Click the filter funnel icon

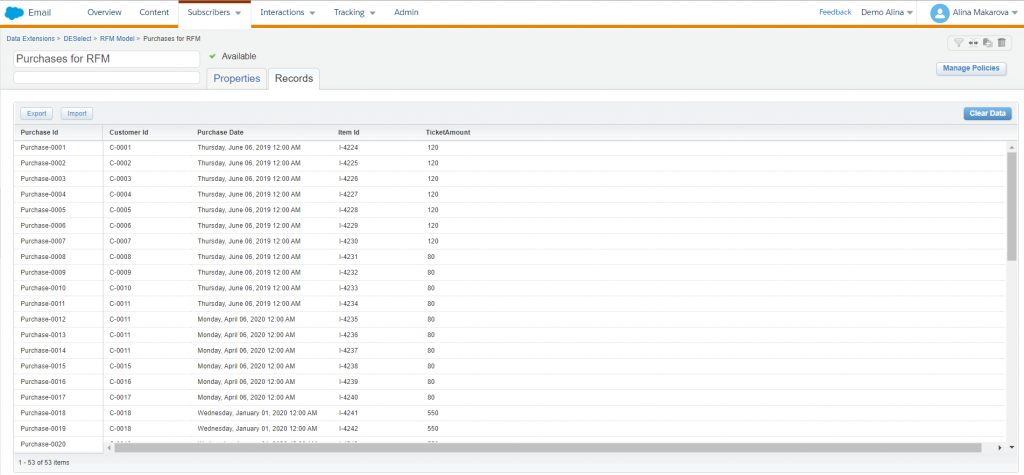point(958,43)
